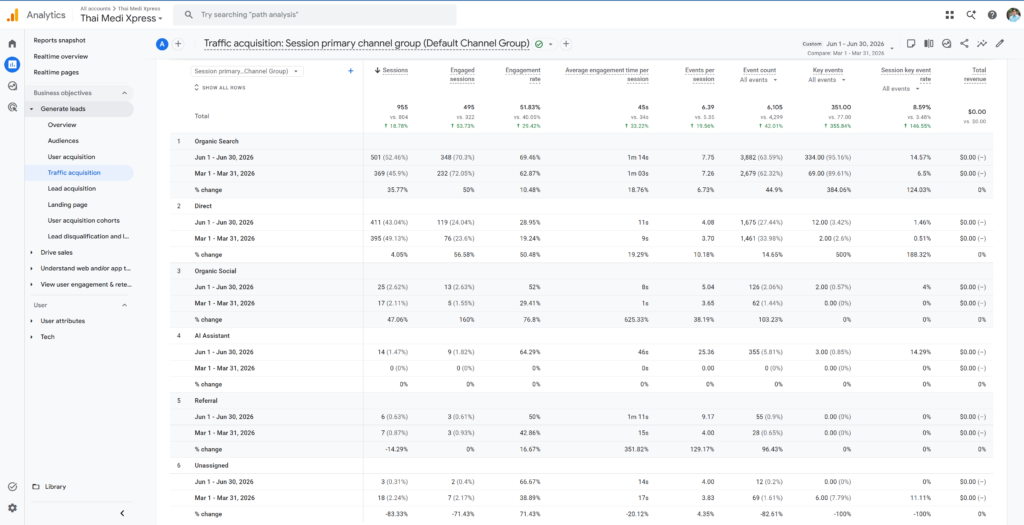1024x525 pixels.
Task: Click the Google Analytics logo
Action: point(12,14)
